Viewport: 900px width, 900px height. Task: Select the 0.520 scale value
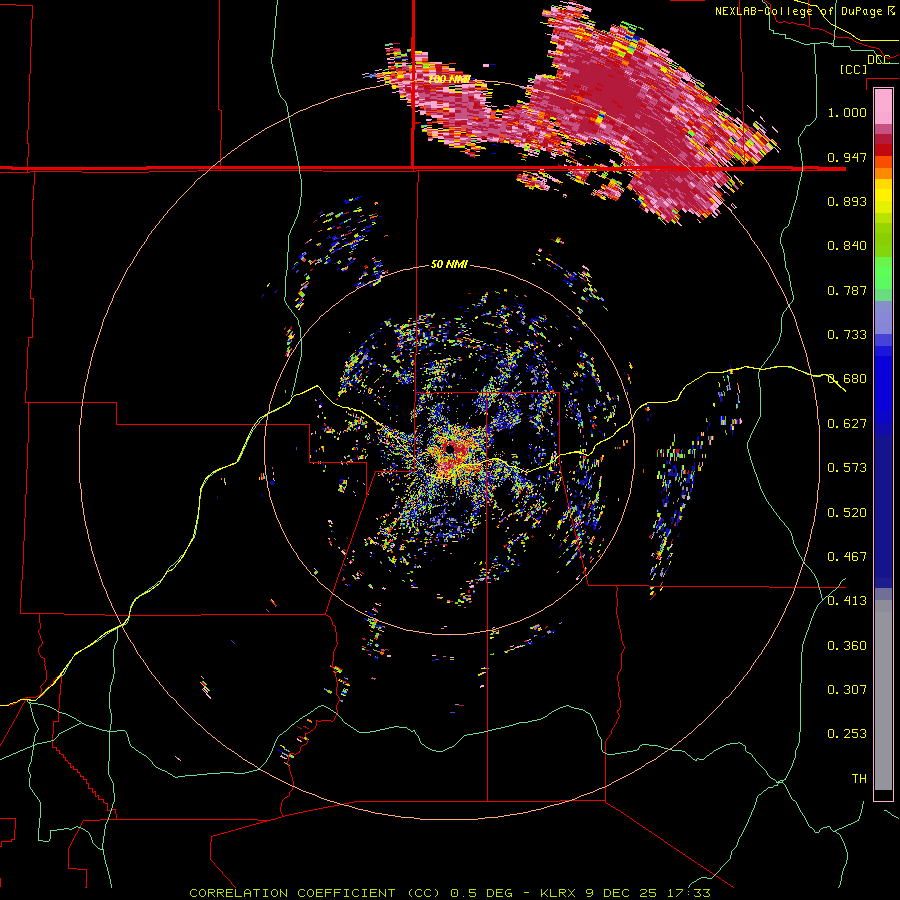[847, 513]
